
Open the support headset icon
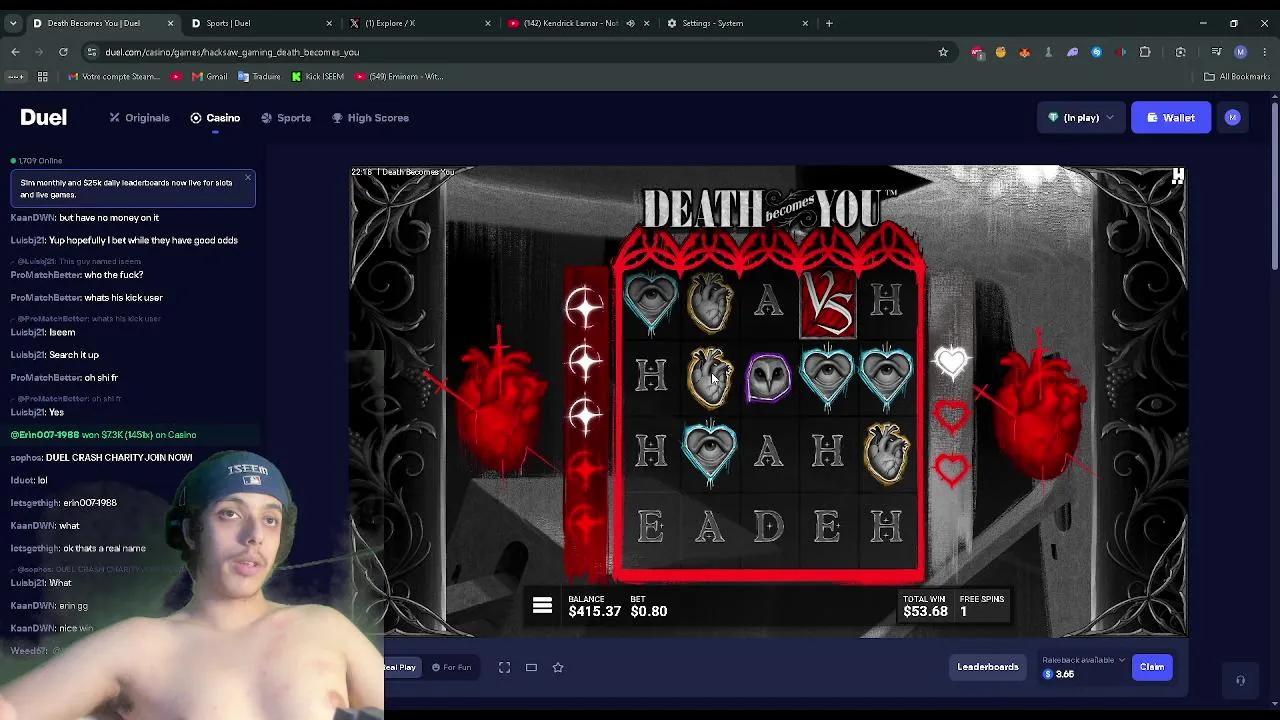1240,681
